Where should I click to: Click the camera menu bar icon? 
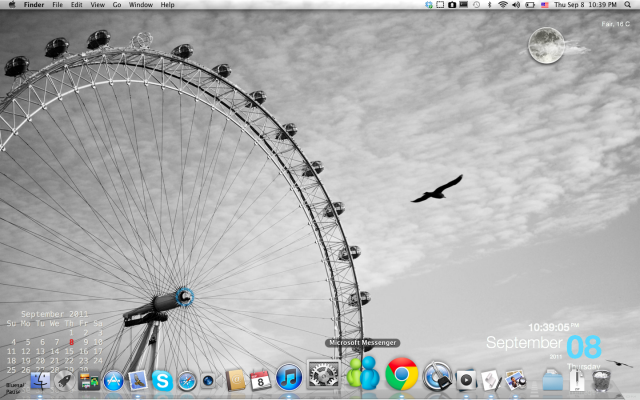(452, 5)
